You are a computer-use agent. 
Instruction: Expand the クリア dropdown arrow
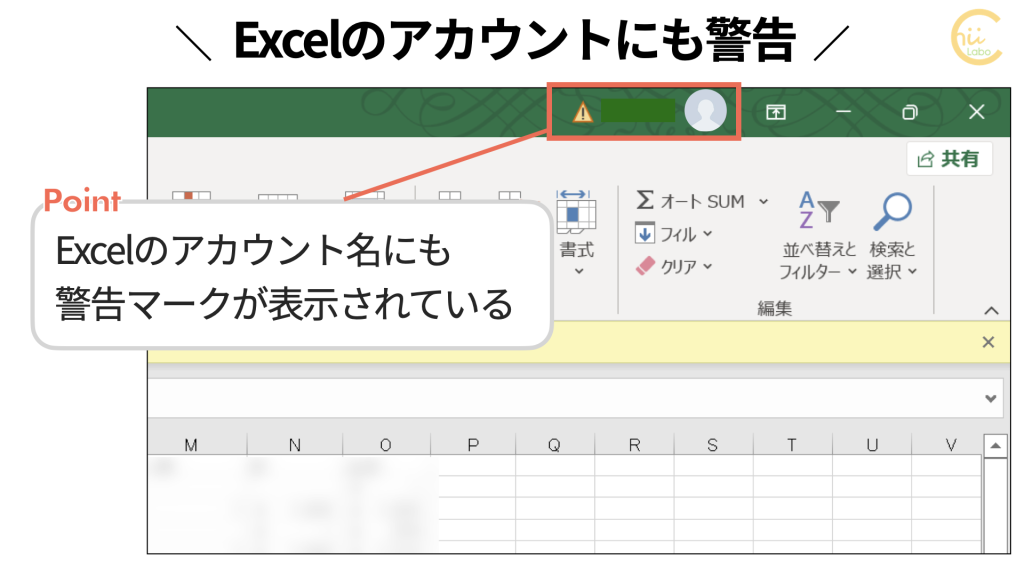708,266
